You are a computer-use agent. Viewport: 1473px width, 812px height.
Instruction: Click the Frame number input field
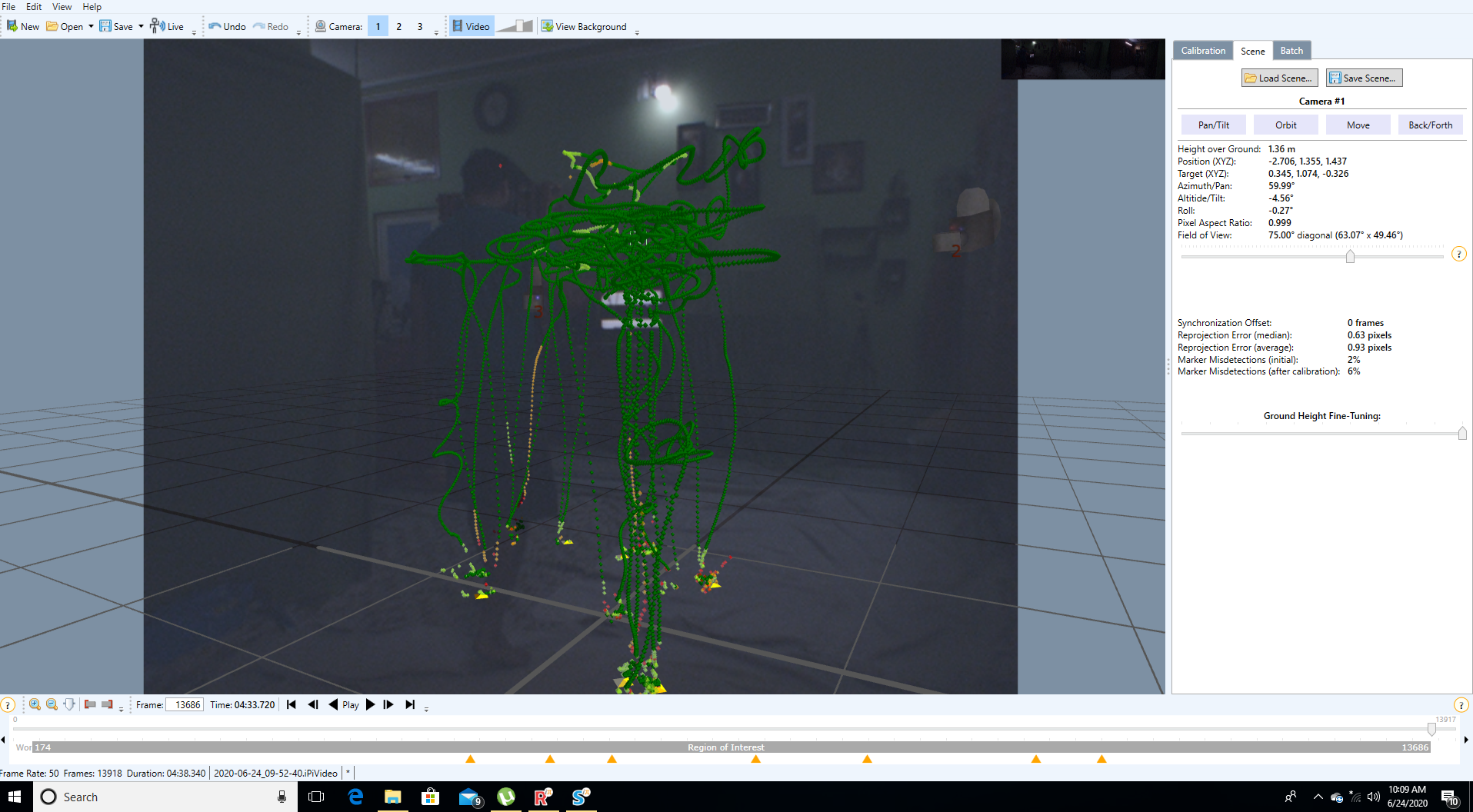(185, 704)
